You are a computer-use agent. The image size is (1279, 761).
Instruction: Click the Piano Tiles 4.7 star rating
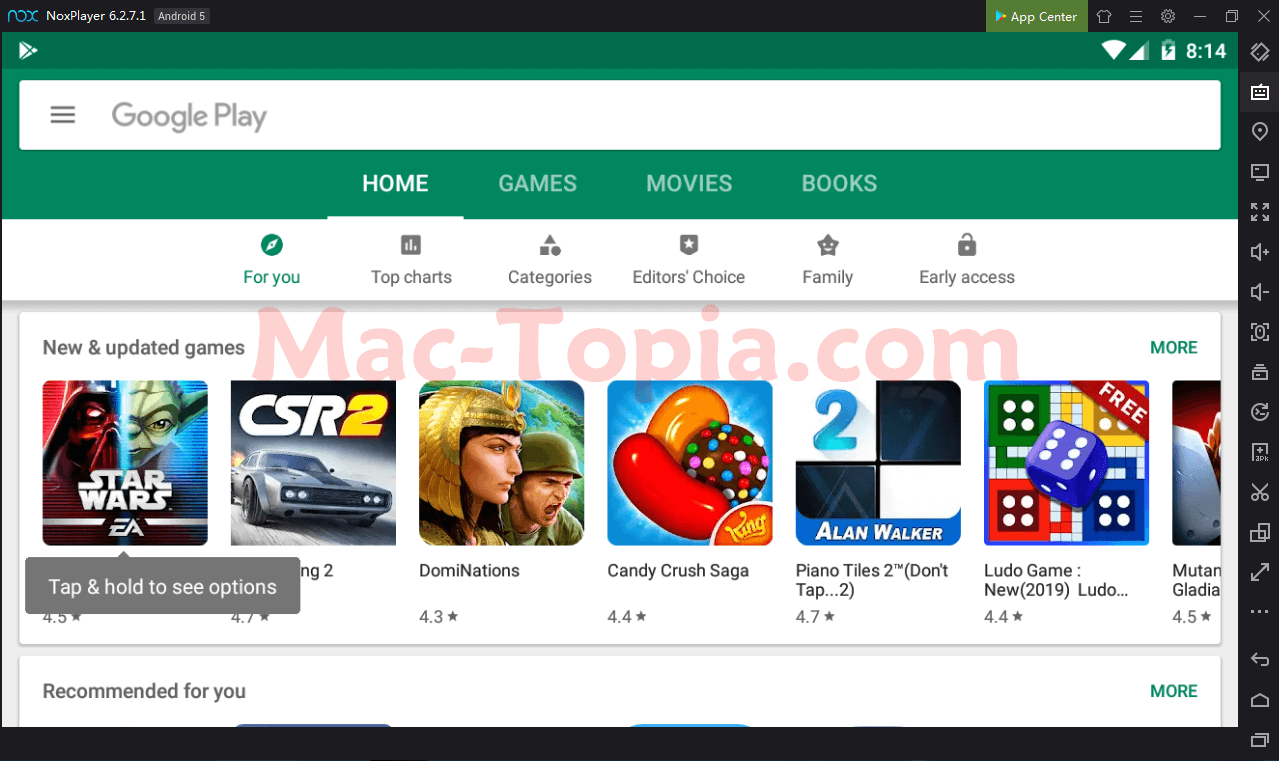coord(815,617)
